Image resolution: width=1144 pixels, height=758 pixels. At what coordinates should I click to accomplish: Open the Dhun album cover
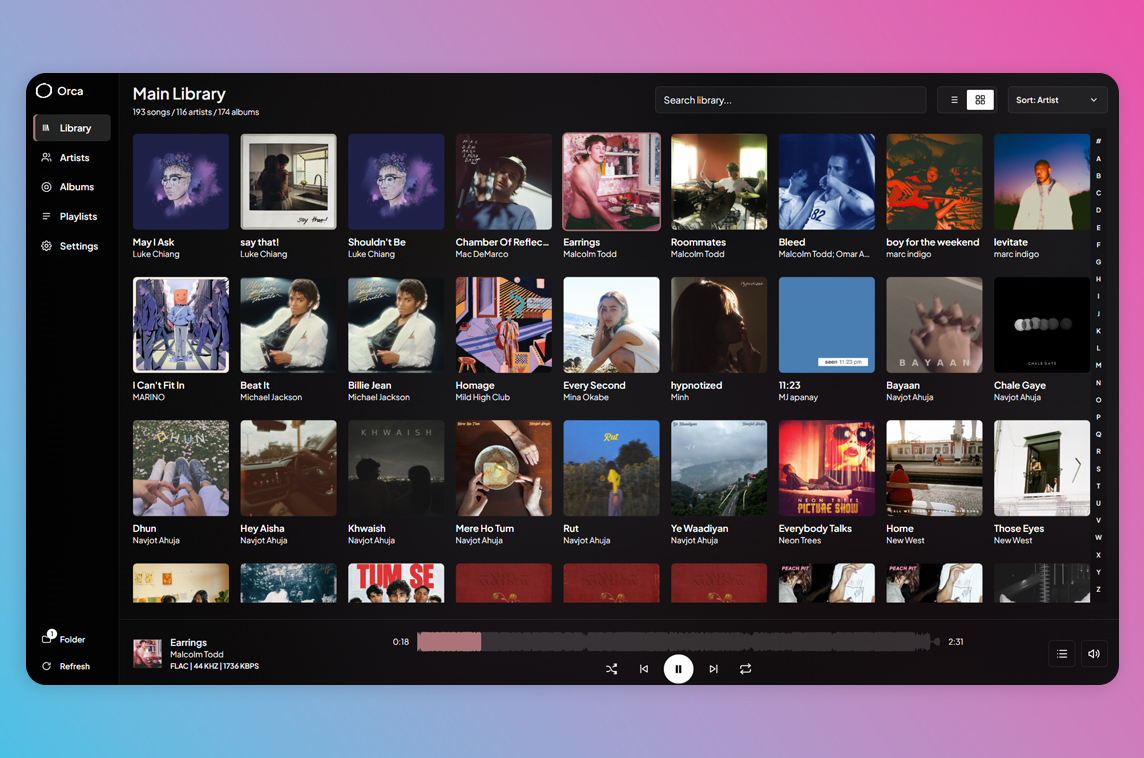181,468
